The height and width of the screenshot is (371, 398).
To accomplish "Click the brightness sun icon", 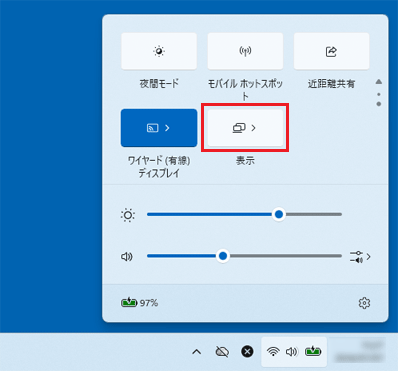I will pos(128,215).
